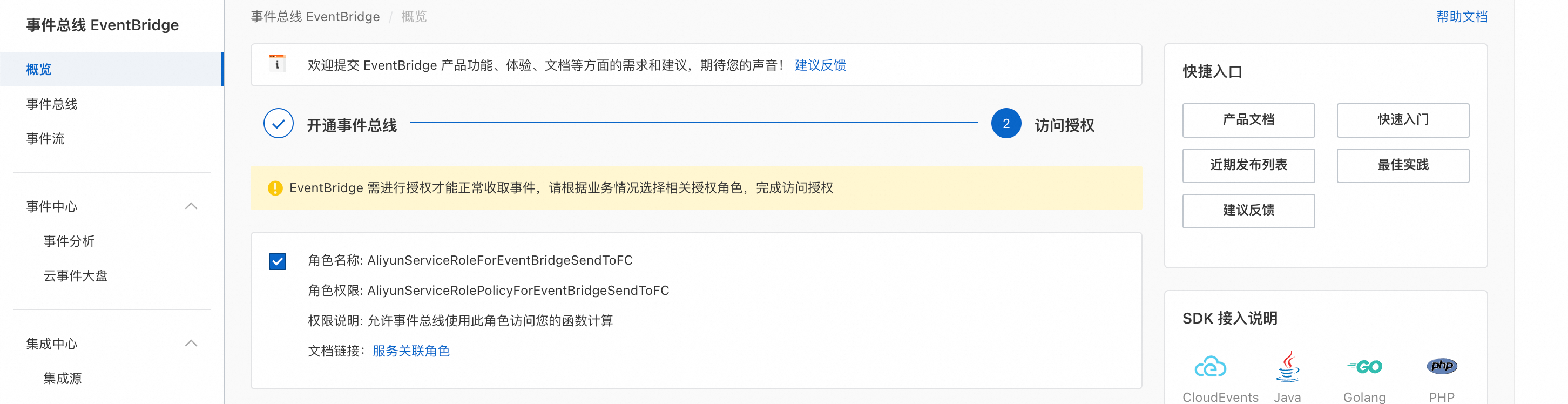The width and height of the screenshot is (1568, 404).
Task: Click the yellow warning icon in authorization notice
Action: pyautogui.click(x=275, y=188)
